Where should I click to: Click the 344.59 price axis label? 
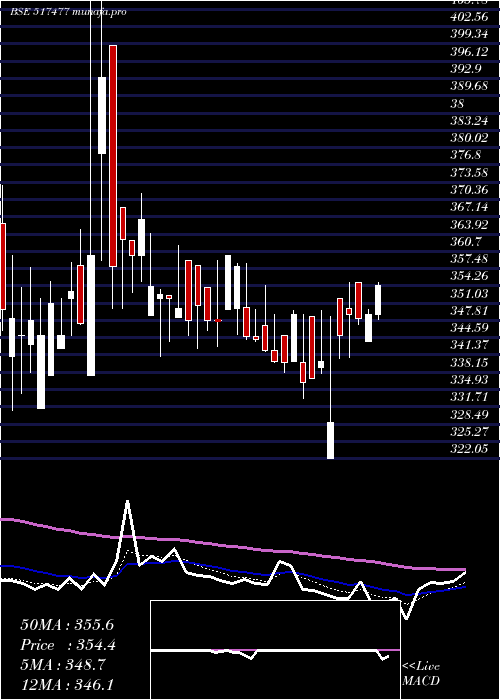pyautogui.click(x=469, y=328)
